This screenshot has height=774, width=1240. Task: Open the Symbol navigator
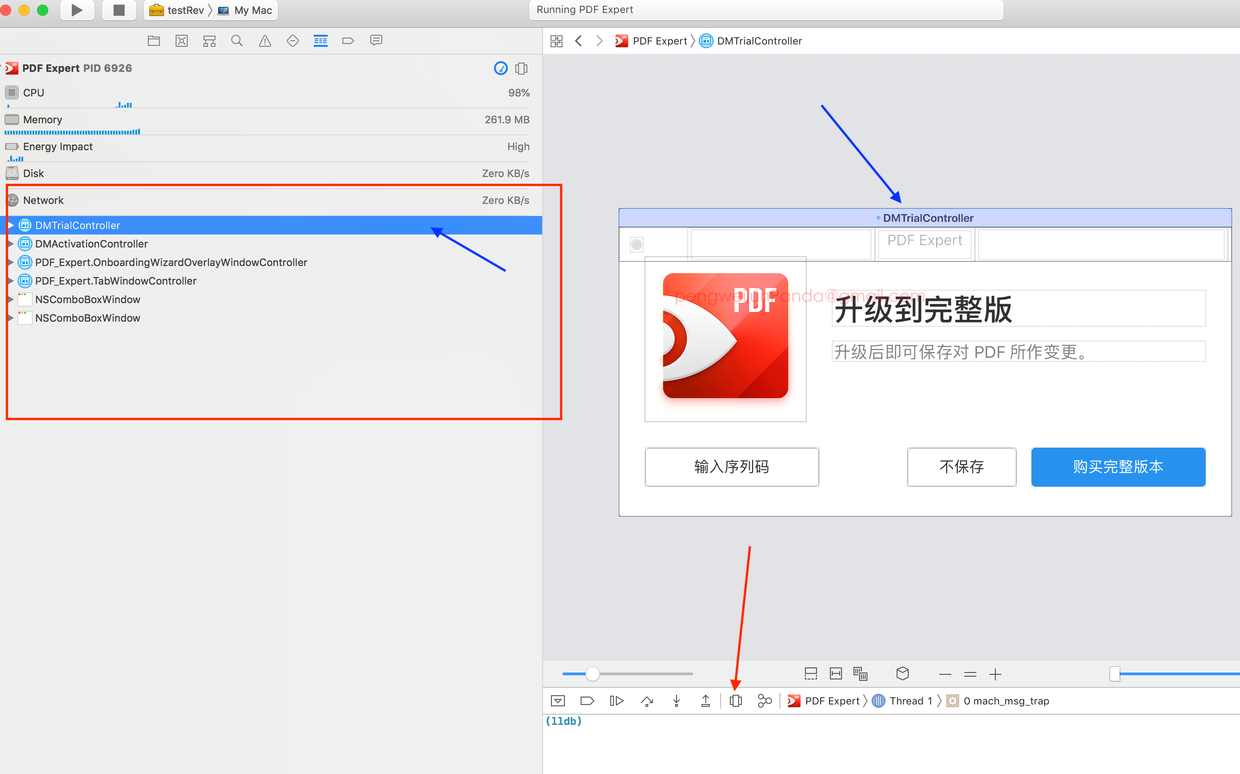209,41
